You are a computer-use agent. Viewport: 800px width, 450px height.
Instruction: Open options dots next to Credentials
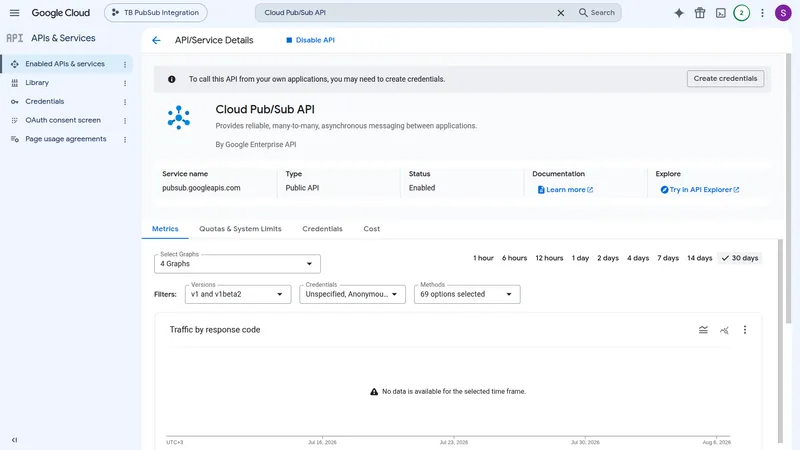pos(125,102)
